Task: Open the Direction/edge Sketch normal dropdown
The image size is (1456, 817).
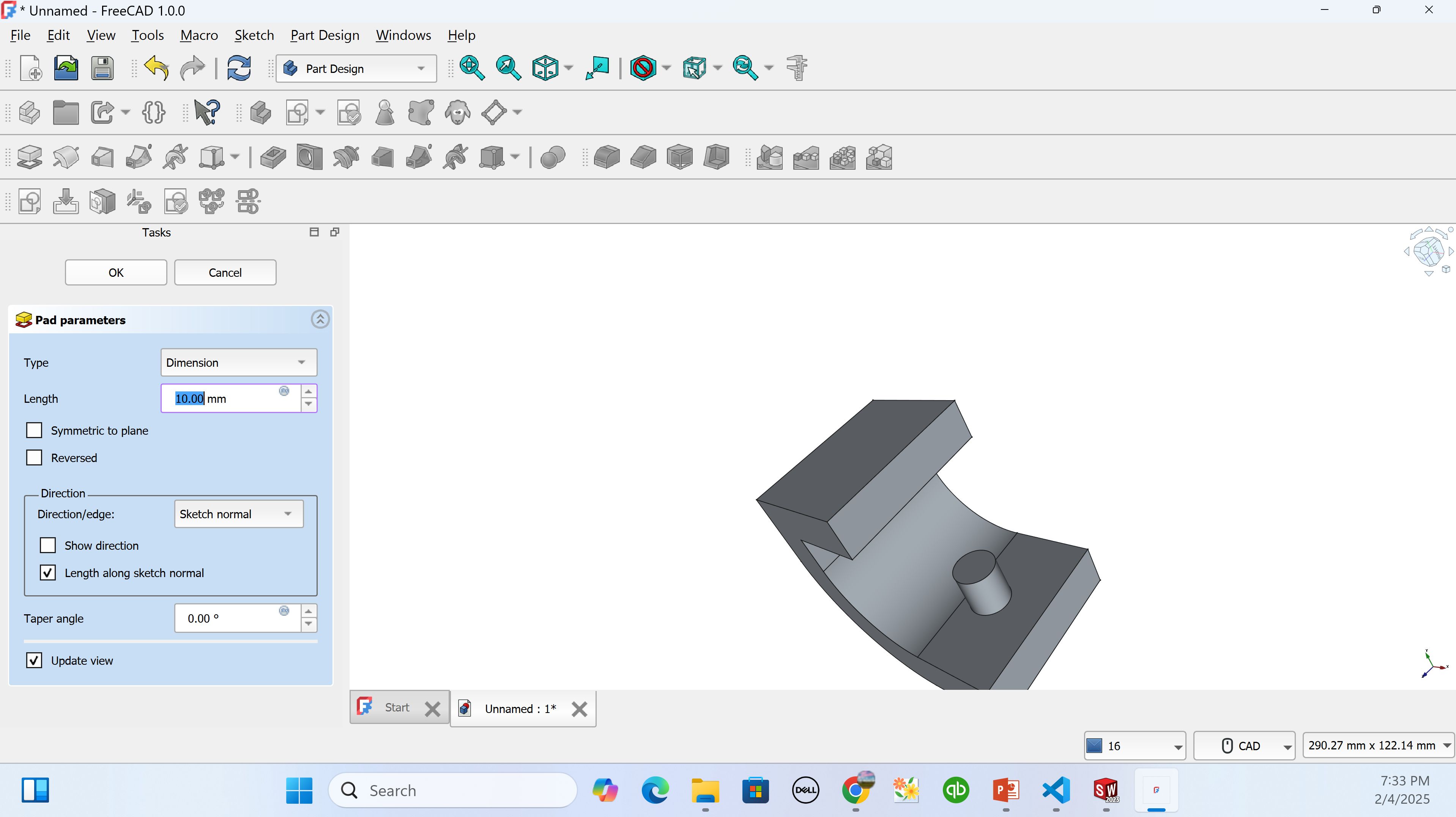Action: tap(239, 514)
